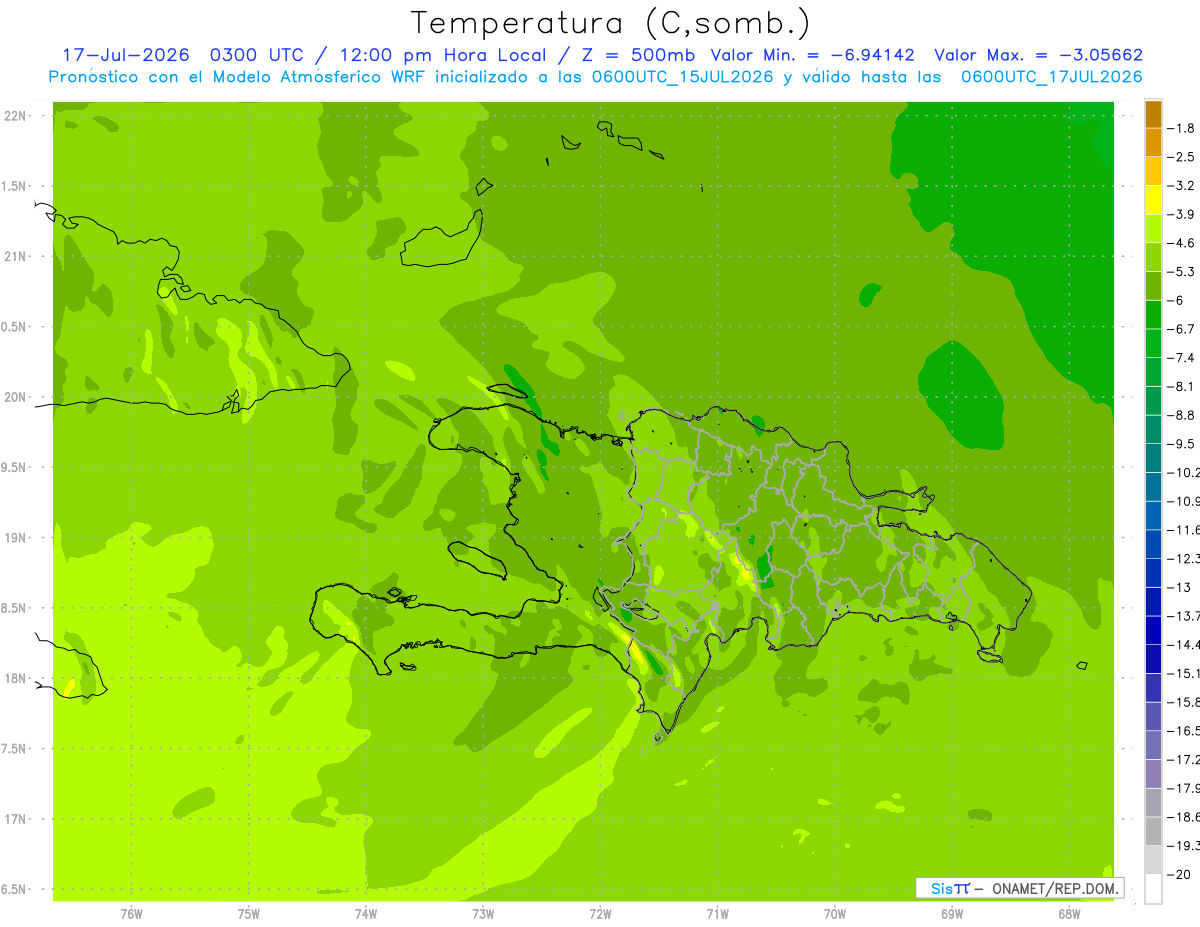Click the '21N' latitude label

(17, 256)
